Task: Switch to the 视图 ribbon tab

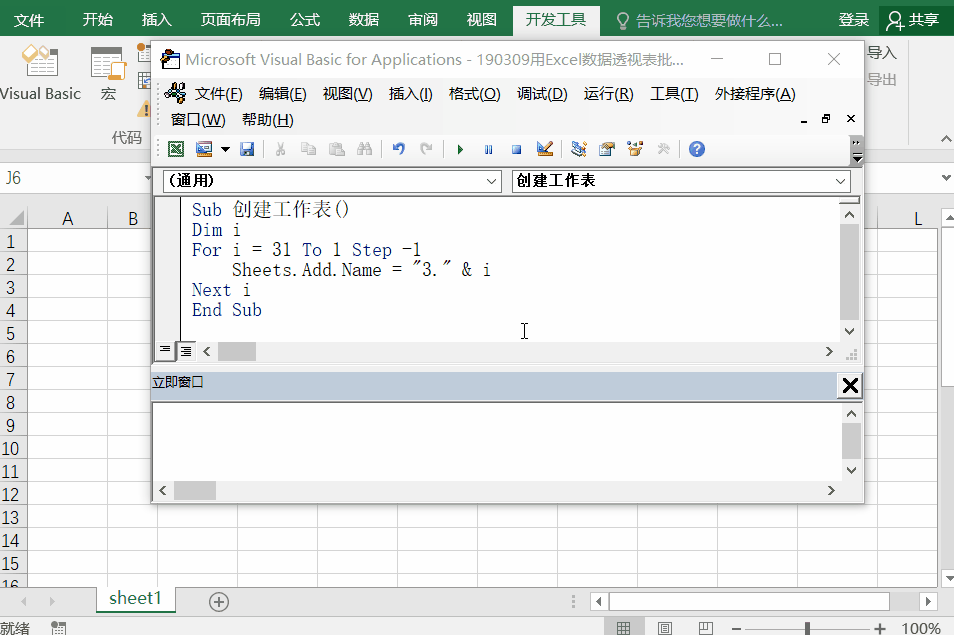Action: 481,20
